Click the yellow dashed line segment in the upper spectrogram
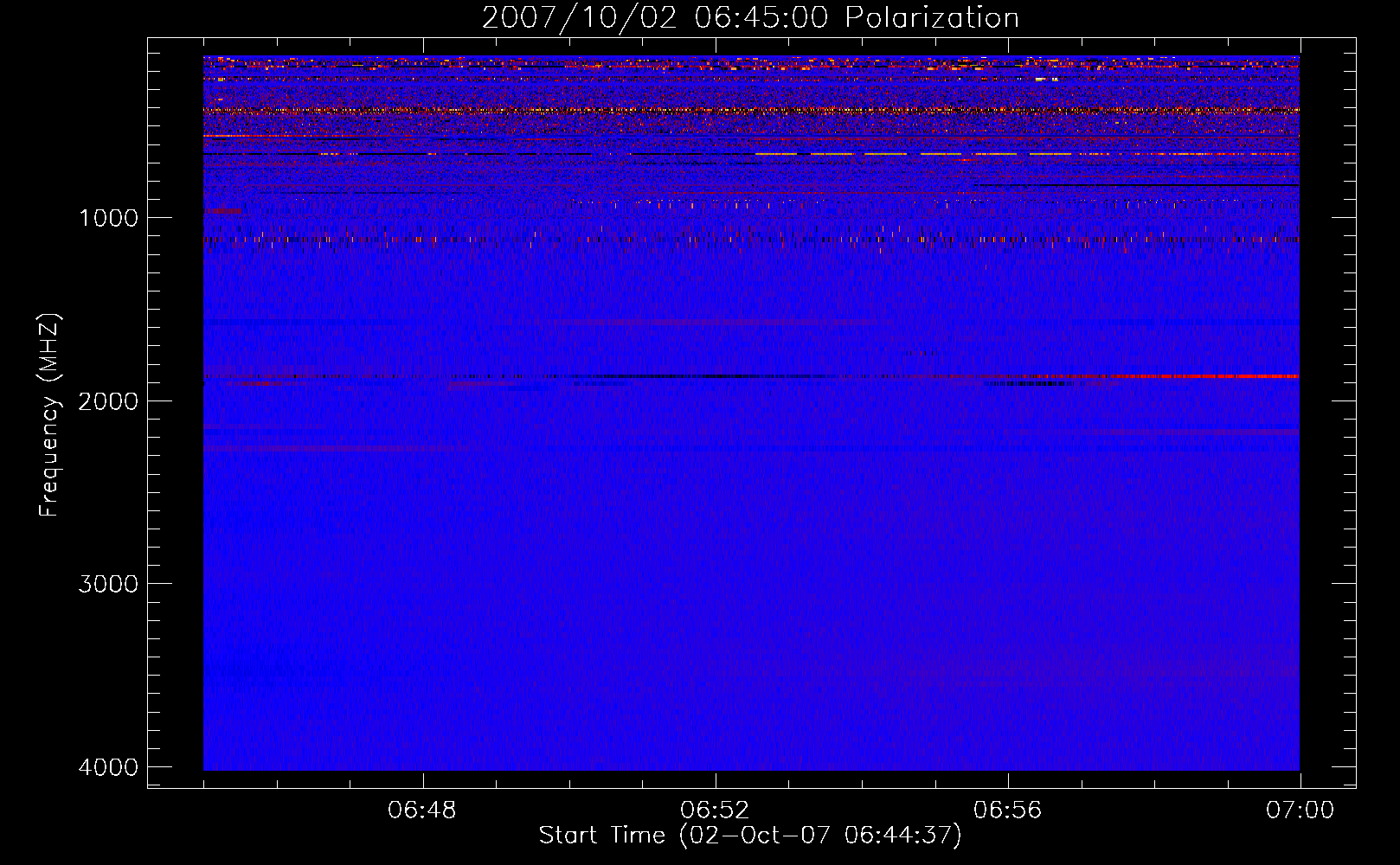 tap(913, 153)
